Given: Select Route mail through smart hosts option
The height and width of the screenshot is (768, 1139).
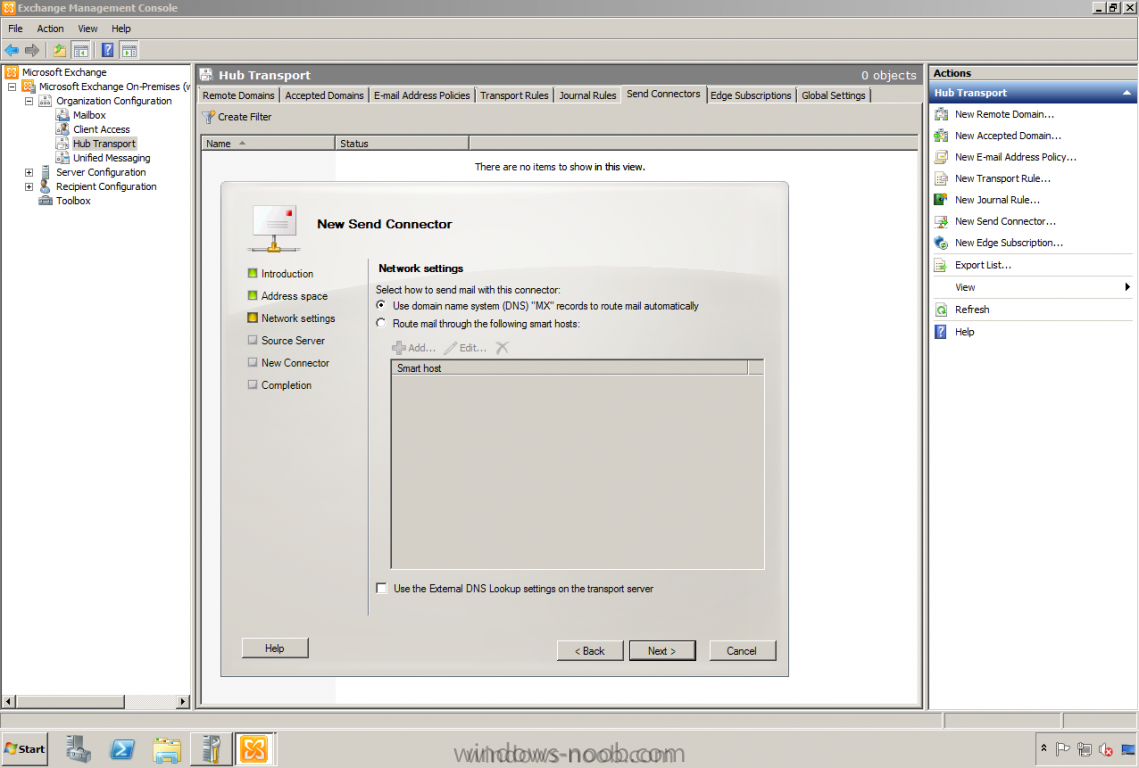Looking at the screenshot, I should point(381,323).
